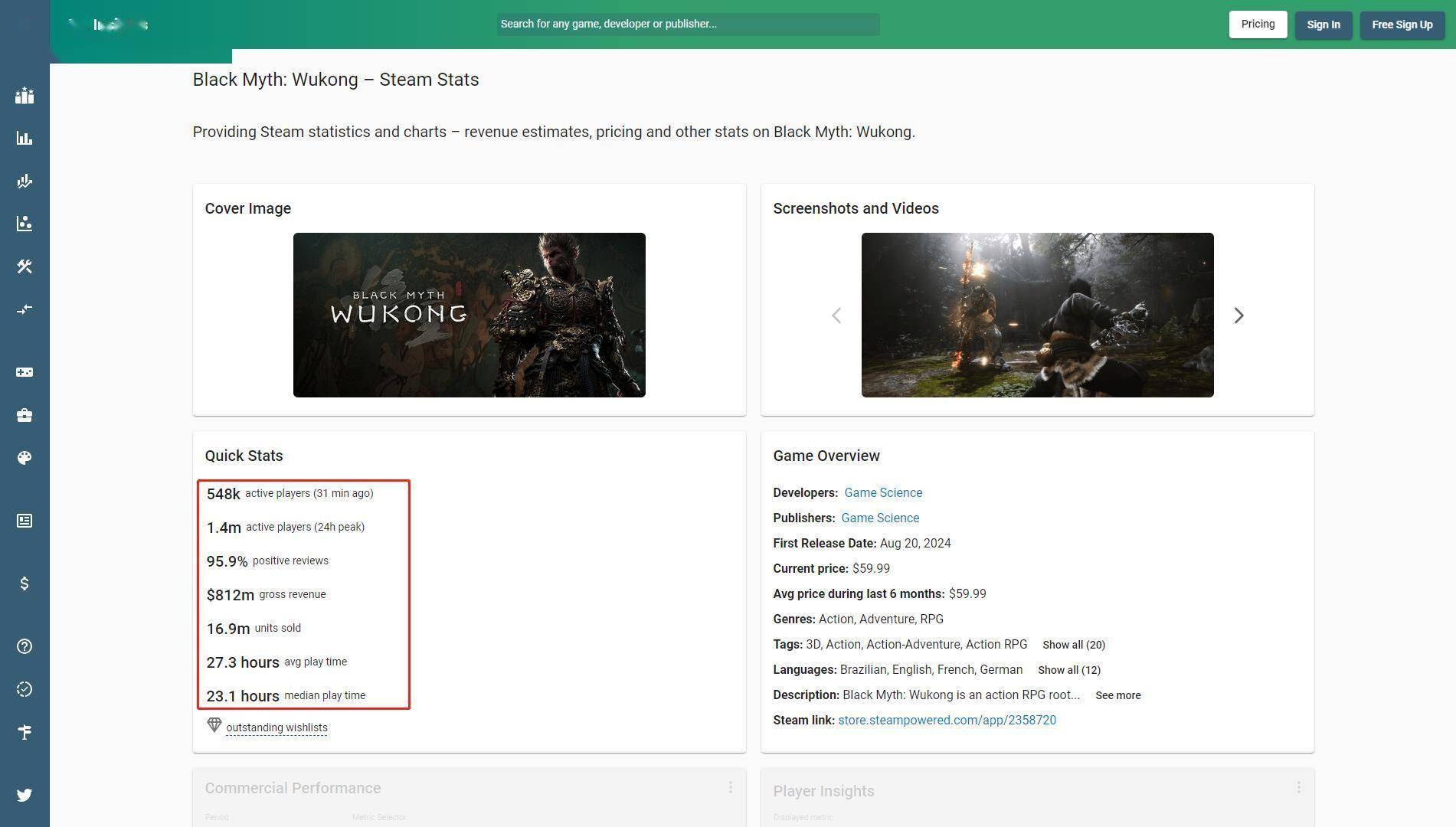
Task: Open the outstanding wishlists link
Action: point(276,727)
